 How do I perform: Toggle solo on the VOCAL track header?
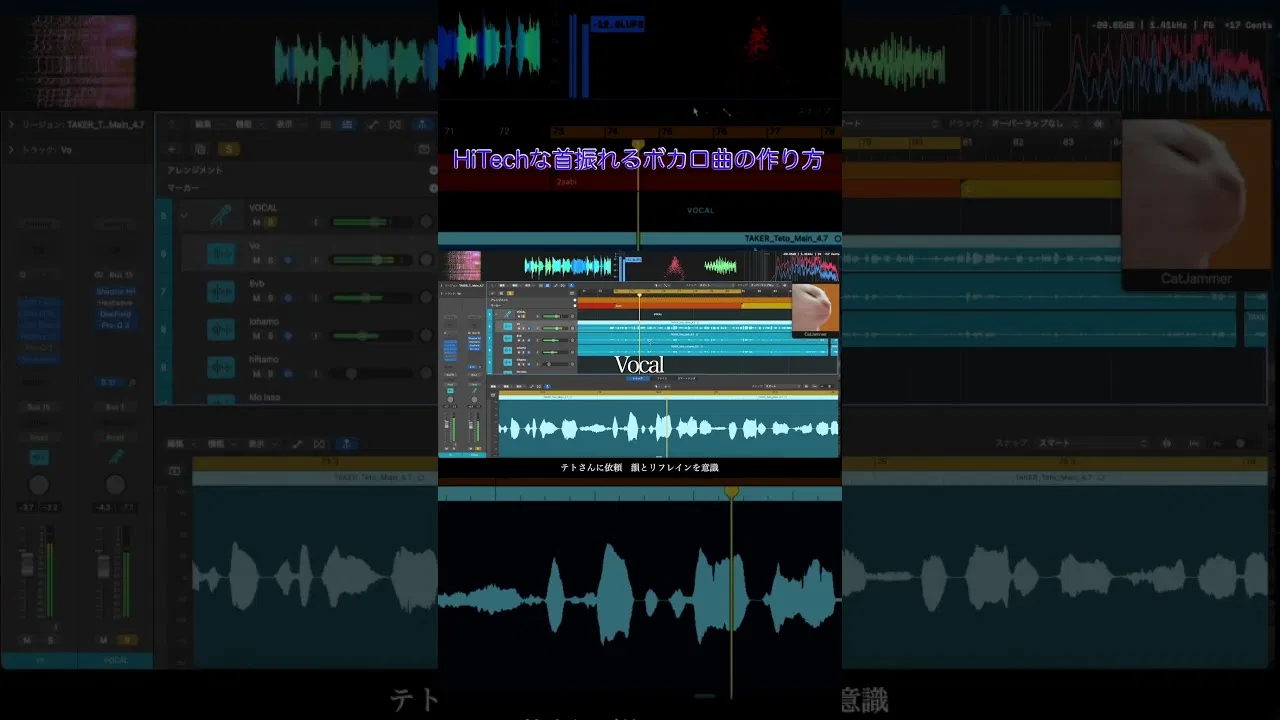[x=270, y=222]
